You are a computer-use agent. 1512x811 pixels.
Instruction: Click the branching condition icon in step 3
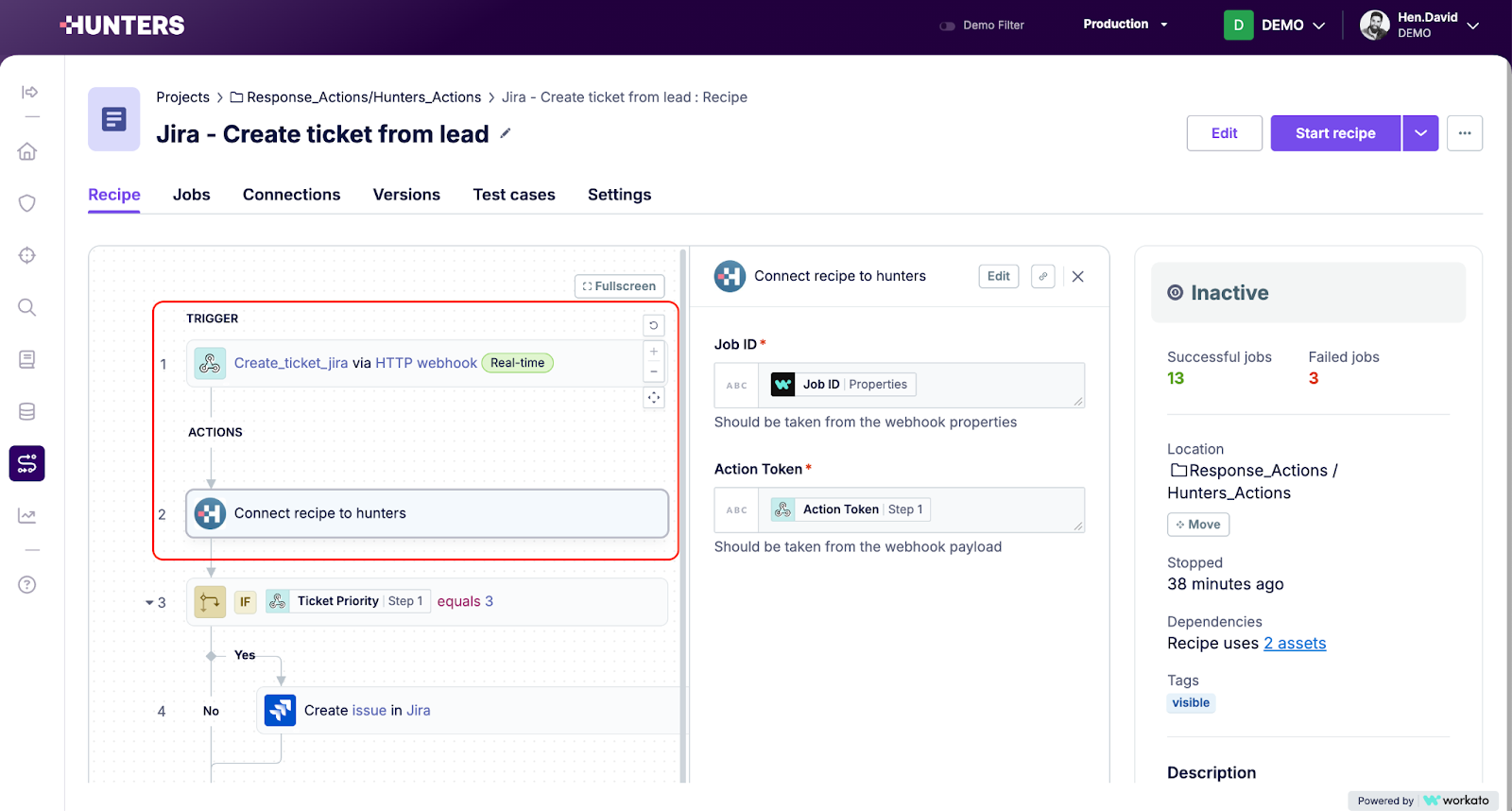tap(210, 601)
